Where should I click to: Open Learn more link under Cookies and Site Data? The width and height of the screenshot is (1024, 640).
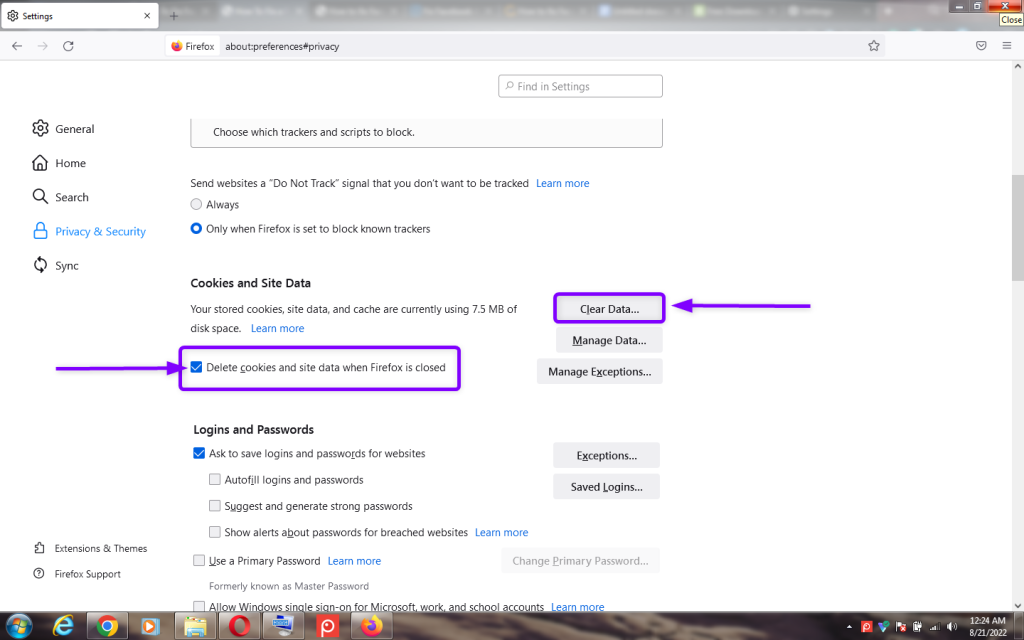tap(278, 328)
